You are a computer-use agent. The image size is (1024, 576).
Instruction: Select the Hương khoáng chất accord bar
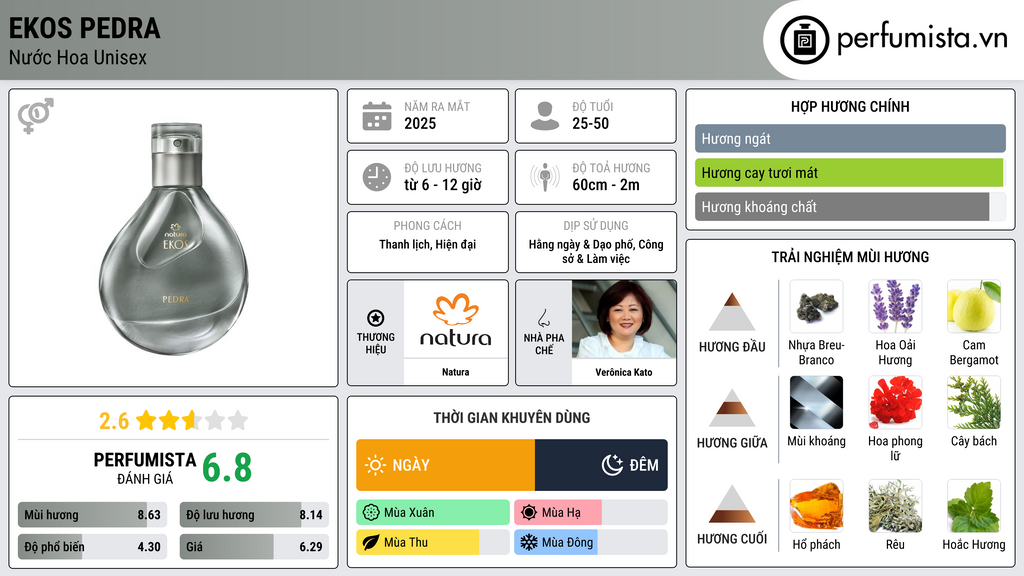point(850,207)
